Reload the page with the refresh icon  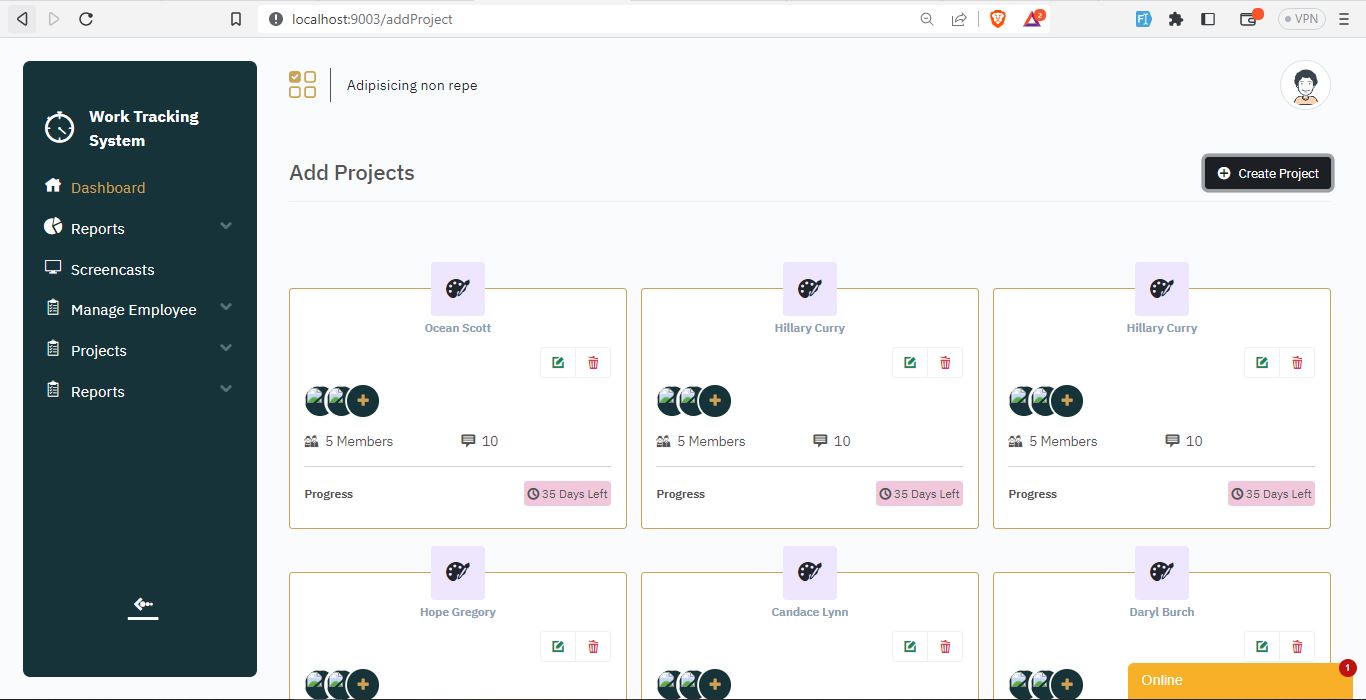86,19
